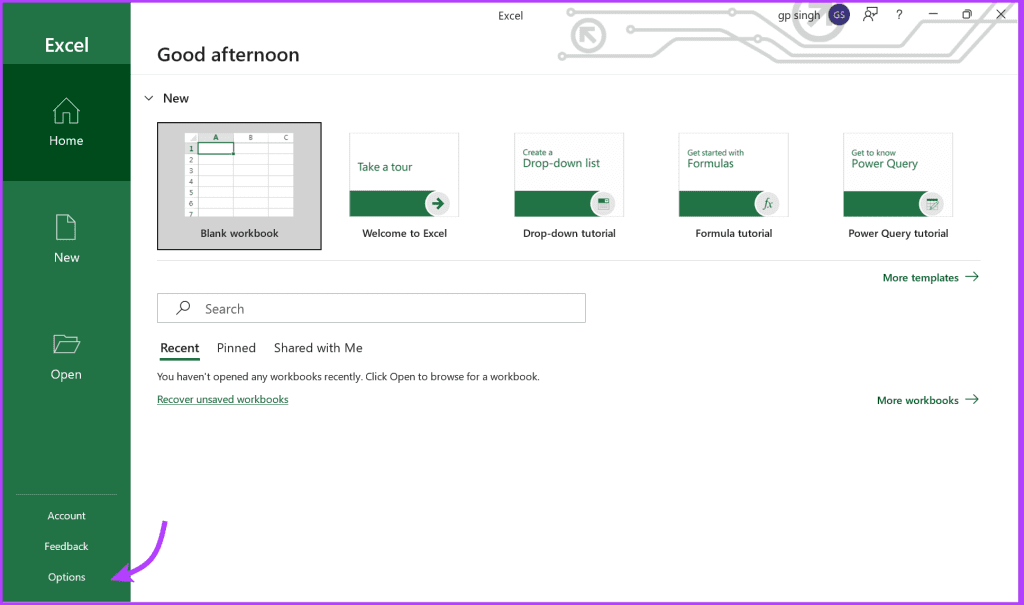This screenshot has height=605, width=1024.
Task: Restore down the Excel window
Action: [x=967, y=14]
